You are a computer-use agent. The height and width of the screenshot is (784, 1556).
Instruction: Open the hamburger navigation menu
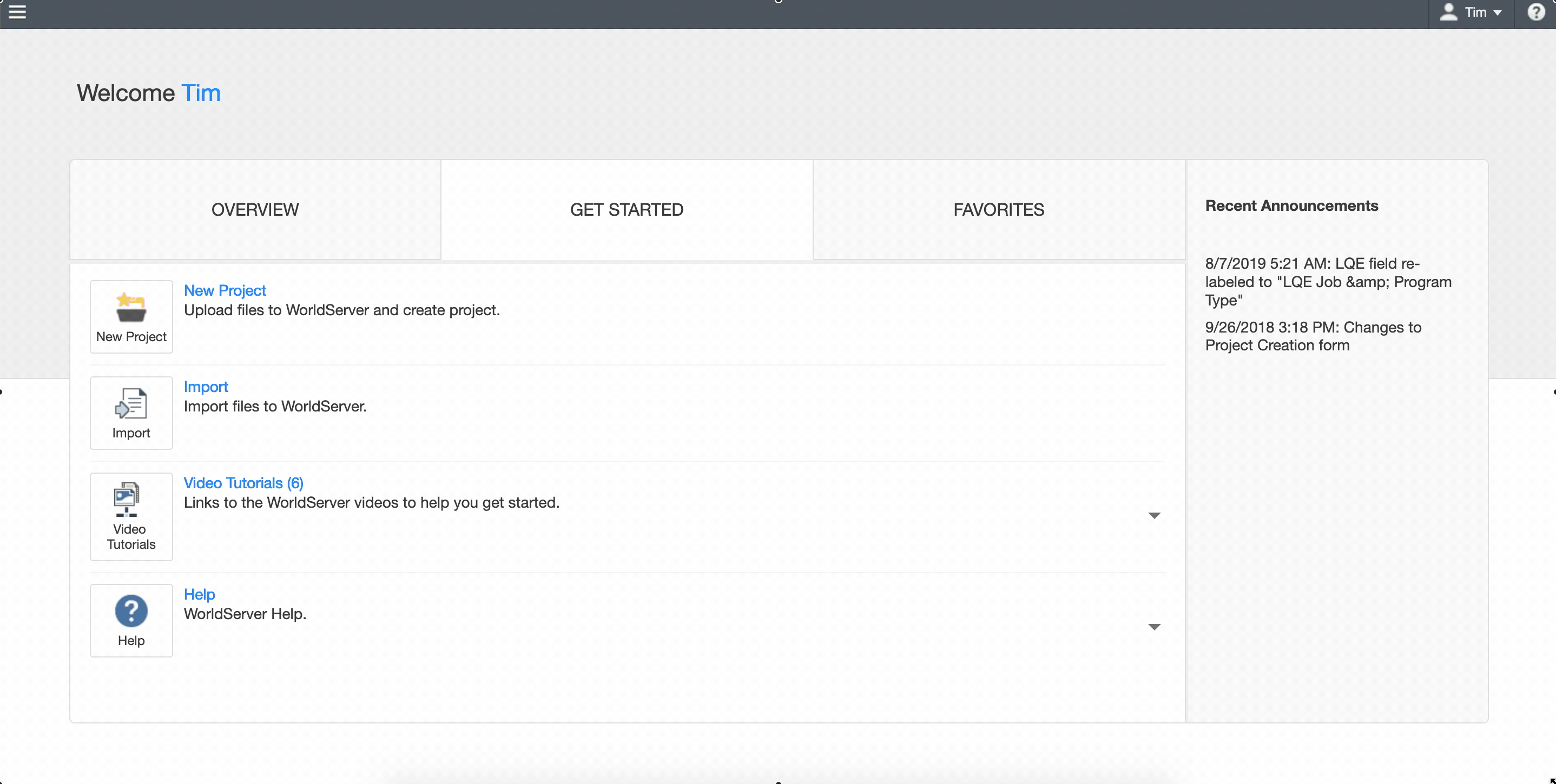click(17, 11)
